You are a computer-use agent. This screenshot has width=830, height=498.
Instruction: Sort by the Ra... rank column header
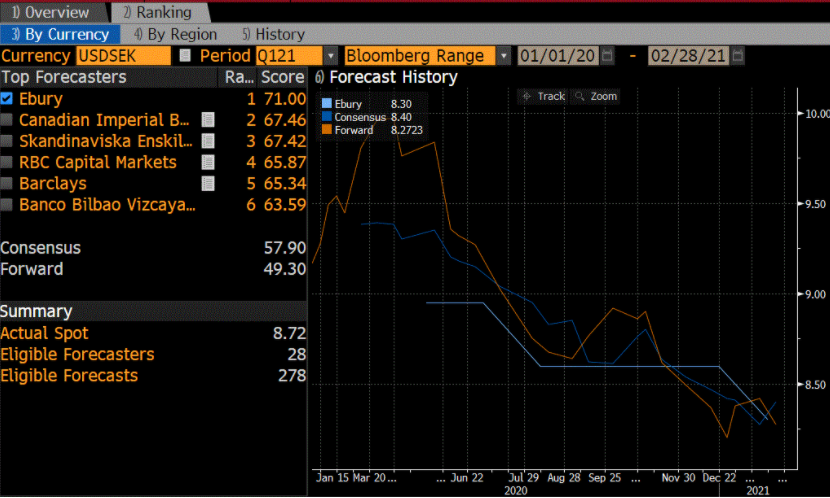[x=239, y=77]
